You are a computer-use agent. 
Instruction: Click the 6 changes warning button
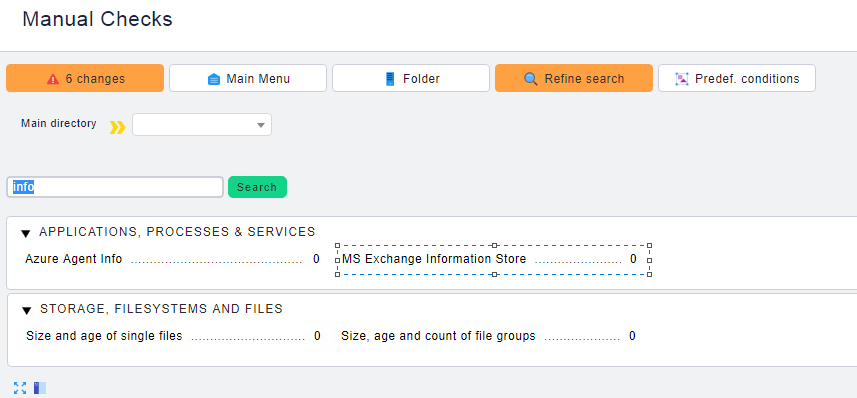tap(85, 78)
